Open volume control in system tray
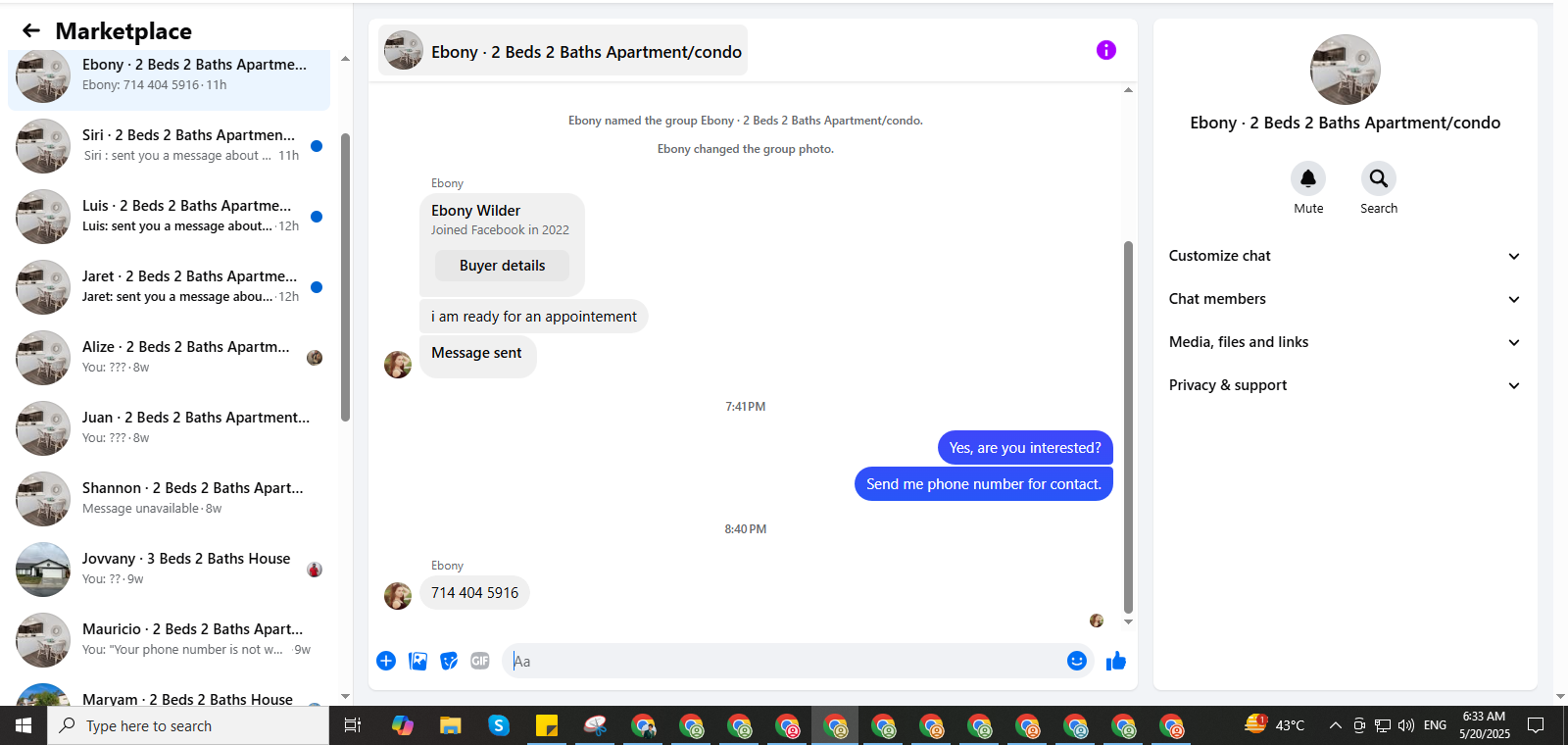The image size is (1568, 745). click(x=1406, y=725)
